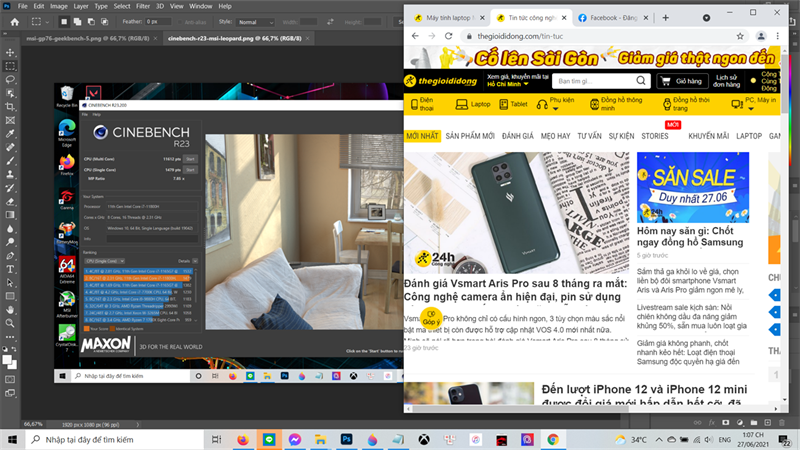Select the Object Selection tool
The width and height of the screenshot is (800, 450).
(10, 93)
